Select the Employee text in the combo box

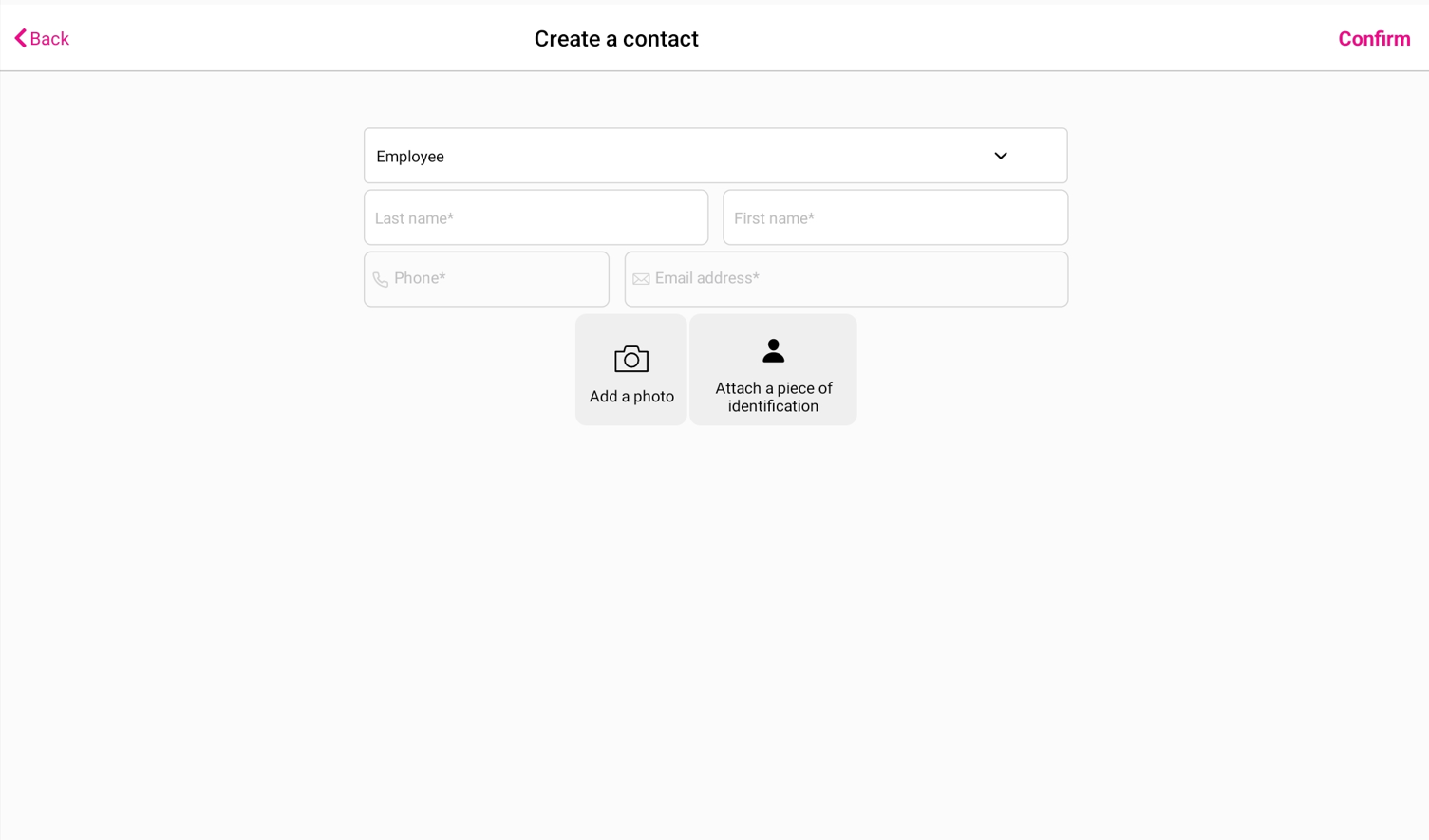[x=410, y=157]
